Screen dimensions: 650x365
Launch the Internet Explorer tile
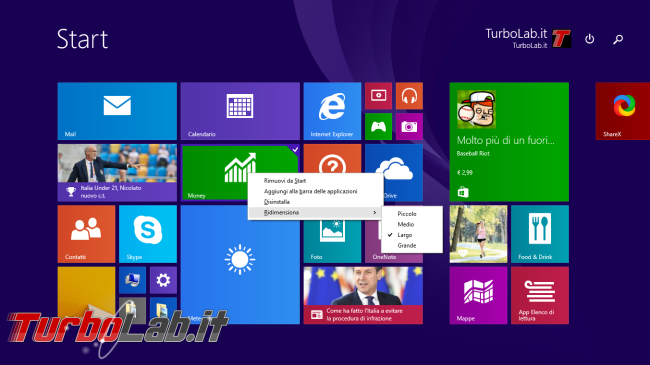(x=332, y=111)
